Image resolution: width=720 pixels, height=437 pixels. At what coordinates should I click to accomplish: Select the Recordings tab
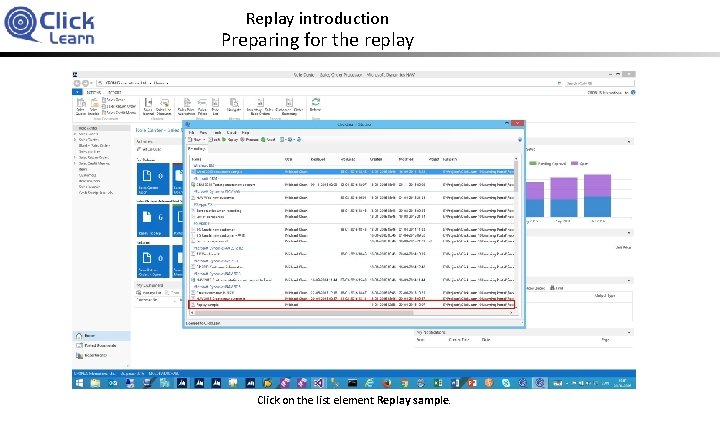pyautogui.click(x=197, y=149)
